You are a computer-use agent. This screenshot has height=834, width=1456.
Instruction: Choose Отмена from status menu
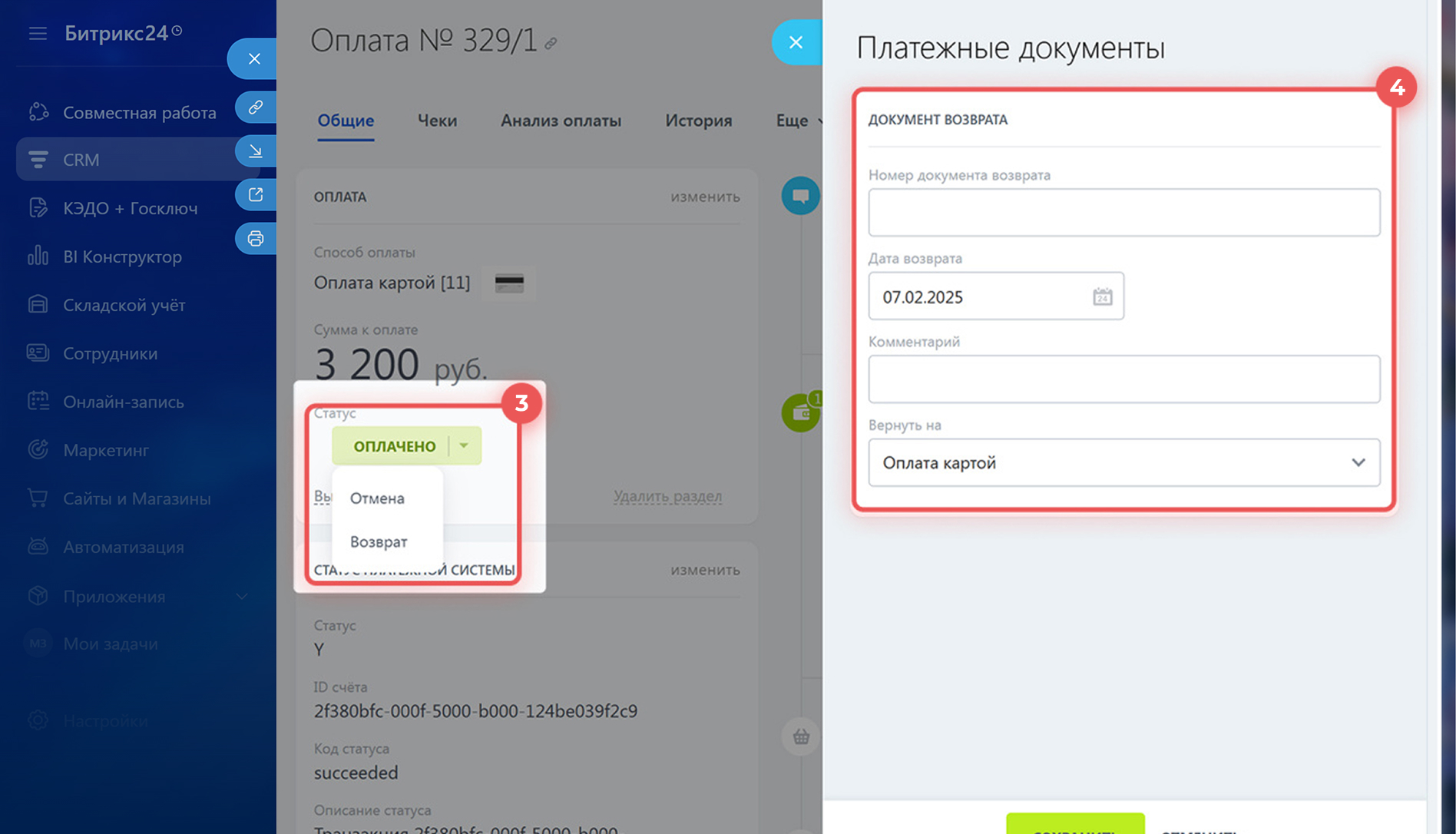tap(377, 498)
